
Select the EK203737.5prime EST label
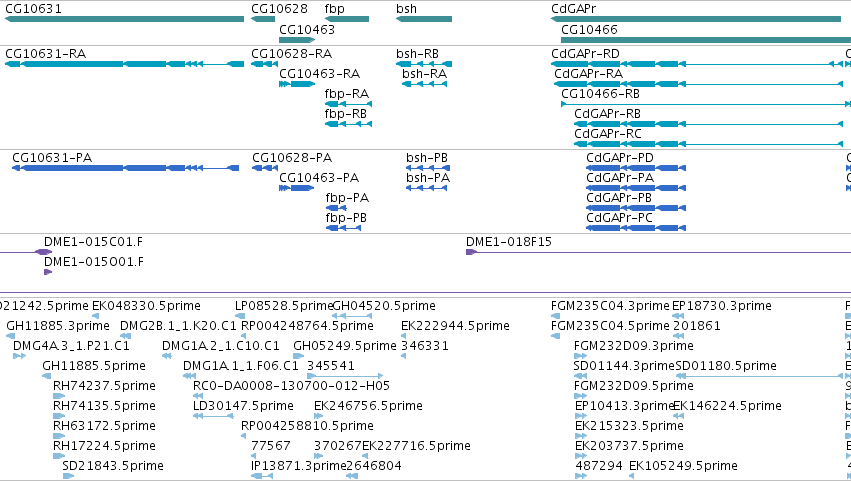[x=630, y=447]
